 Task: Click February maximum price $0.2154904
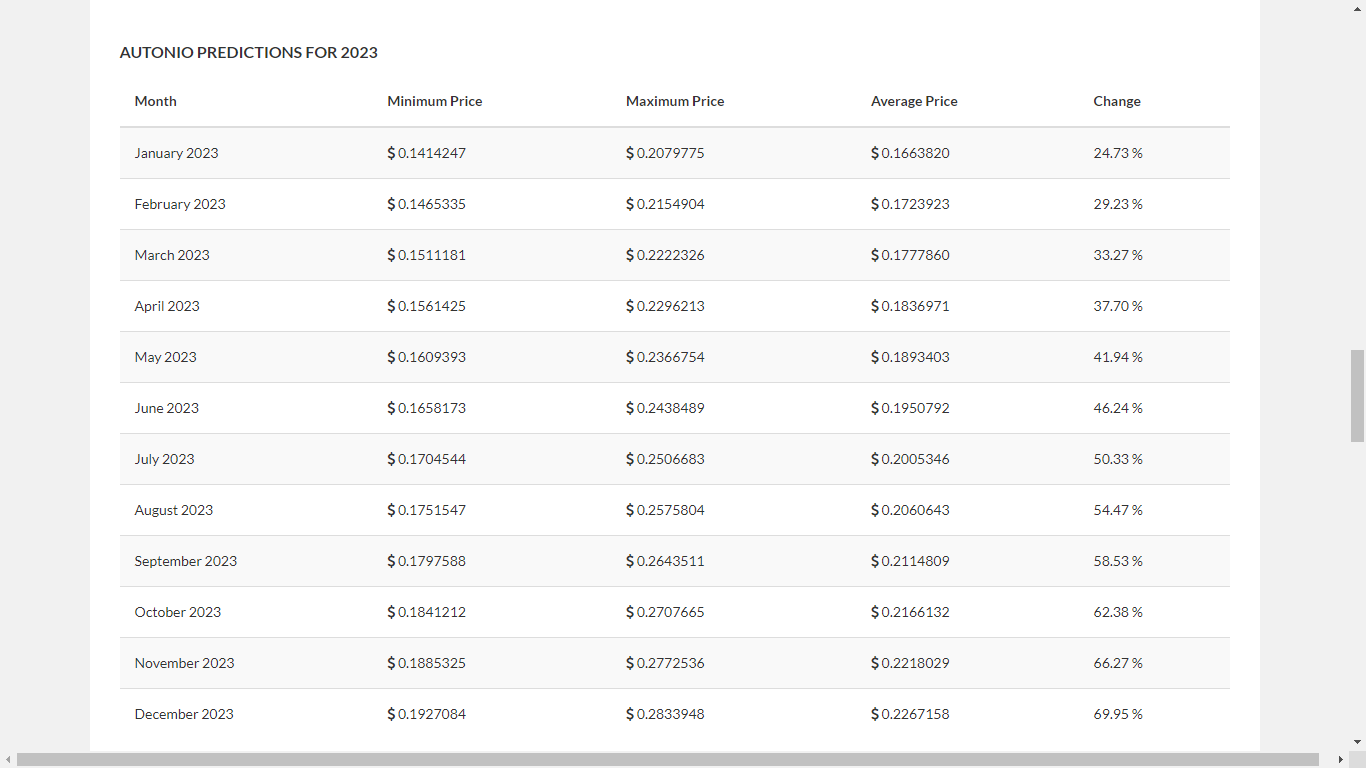666,204
